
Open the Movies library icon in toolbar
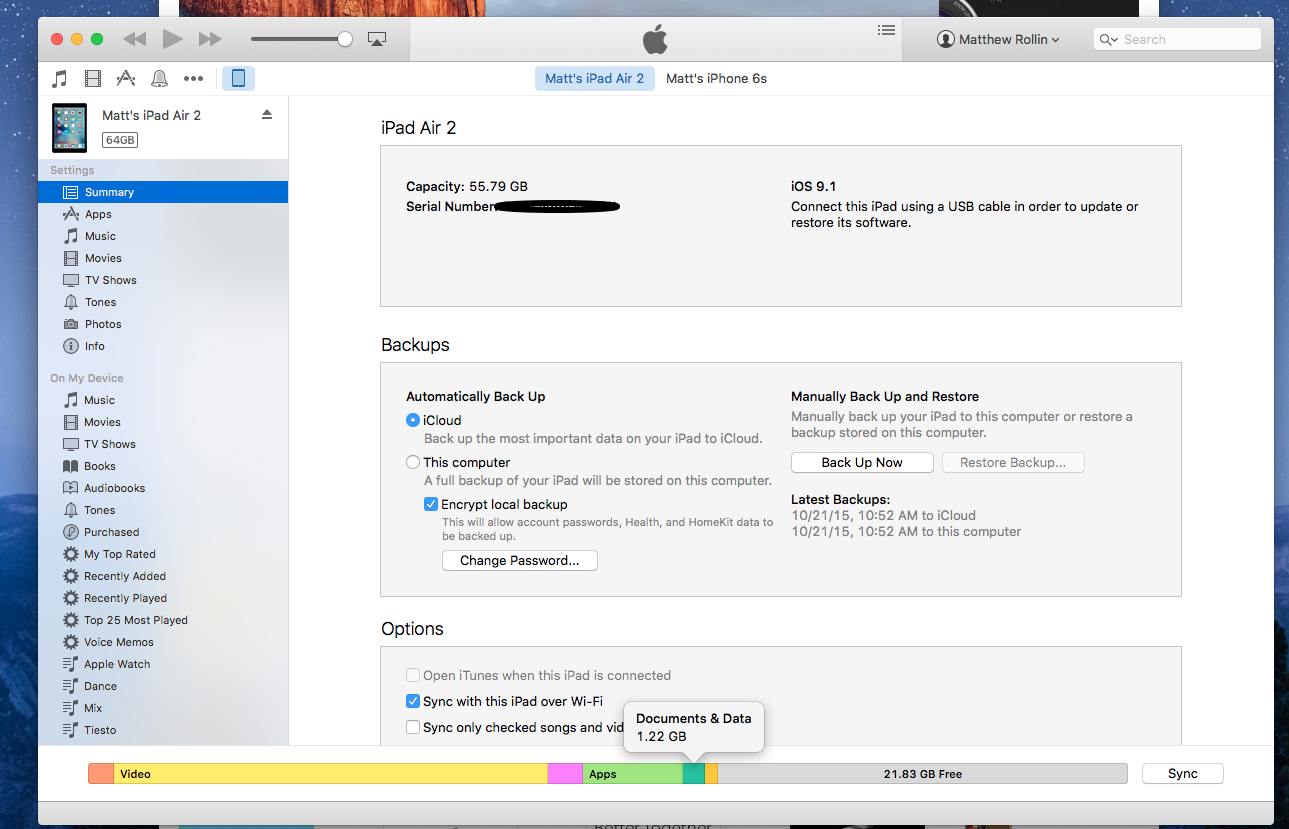pyautogui.click(x=93, y=78)
